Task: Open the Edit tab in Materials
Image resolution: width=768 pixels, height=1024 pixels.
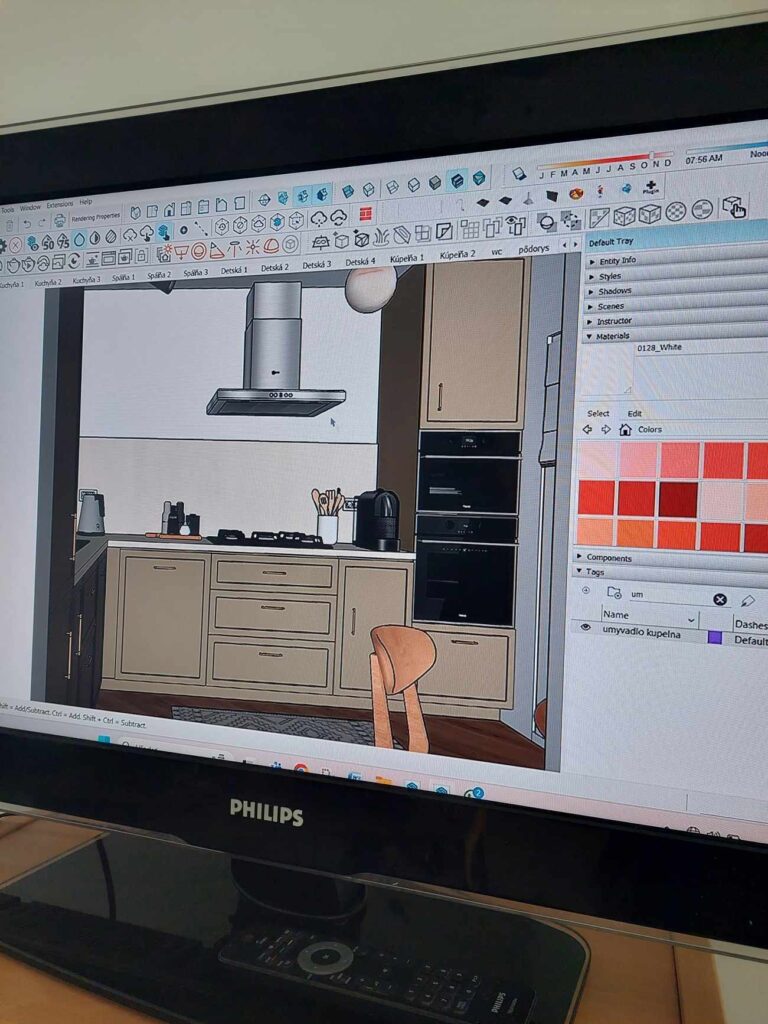Action: tap(634, 413)
